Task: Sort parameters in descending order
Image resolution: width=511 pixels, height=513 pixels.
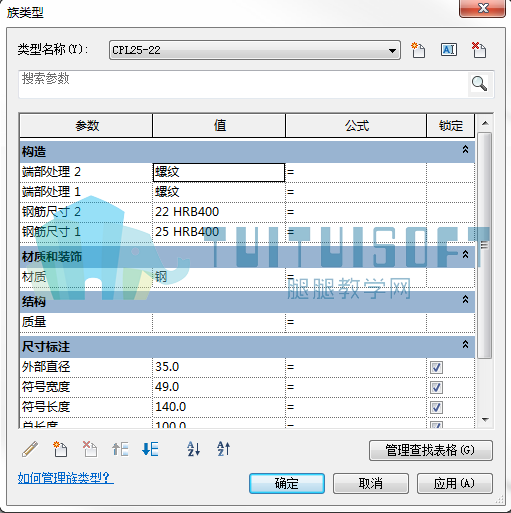Action: 223,449
